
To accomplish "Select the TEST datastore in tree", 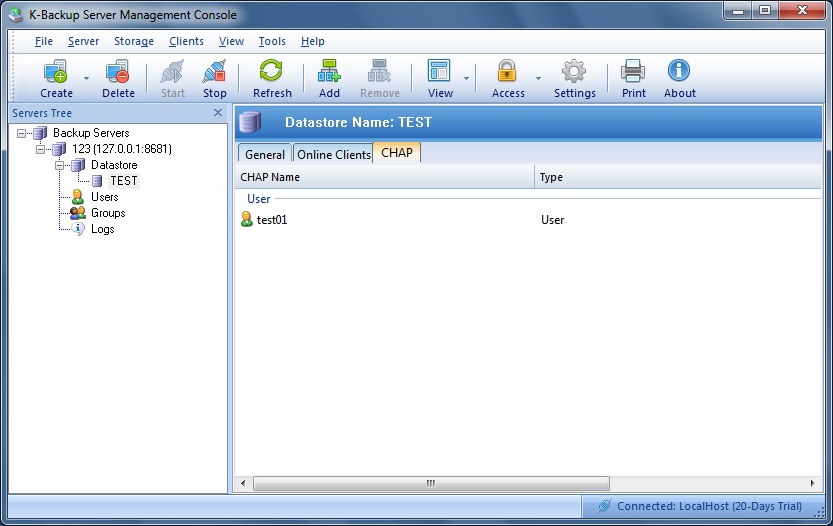I will coord(124,181).
